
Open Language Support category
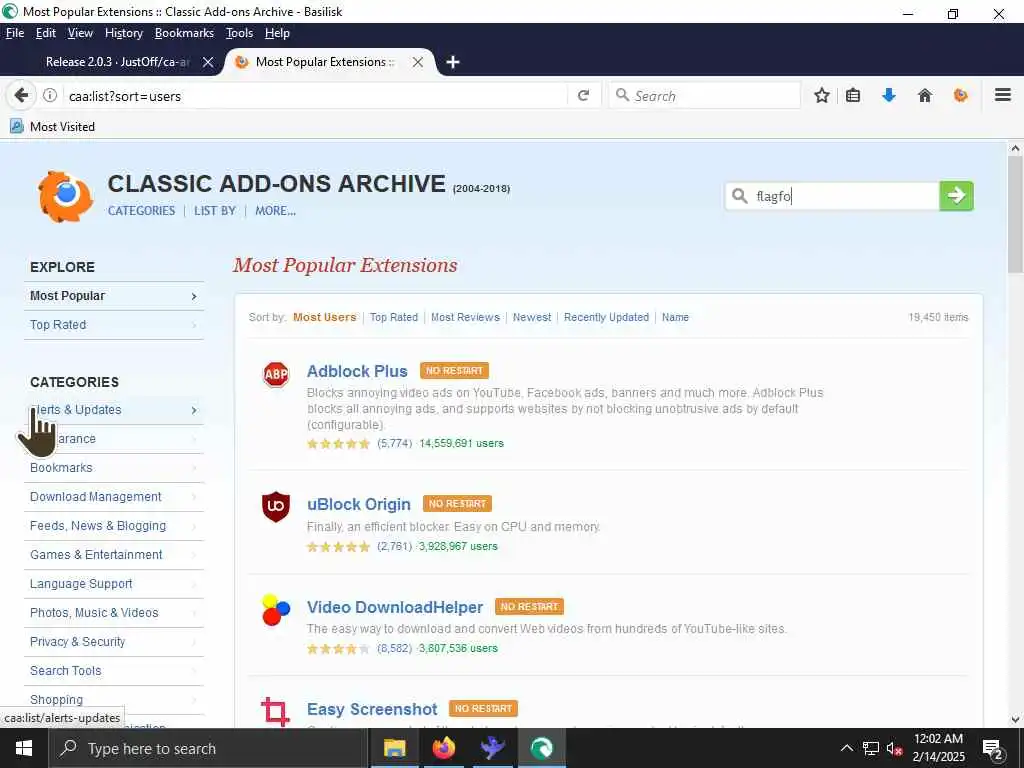(114, 584)
